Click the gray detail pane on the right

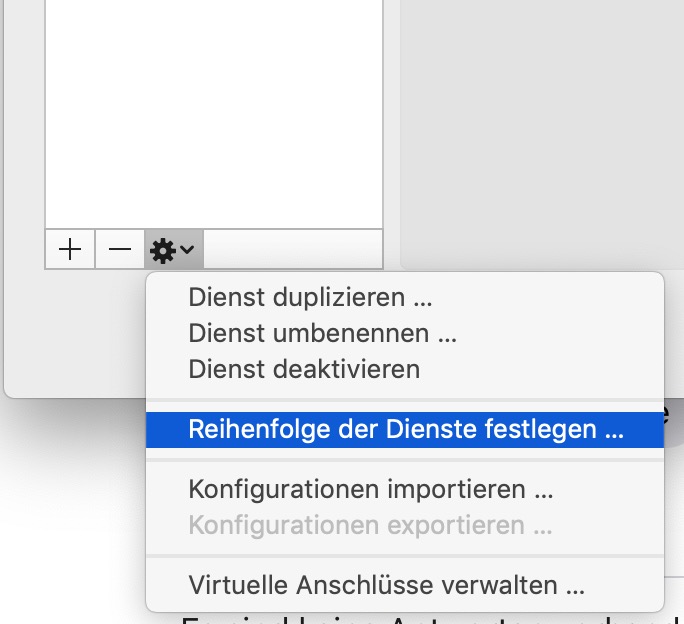(540, 130)
